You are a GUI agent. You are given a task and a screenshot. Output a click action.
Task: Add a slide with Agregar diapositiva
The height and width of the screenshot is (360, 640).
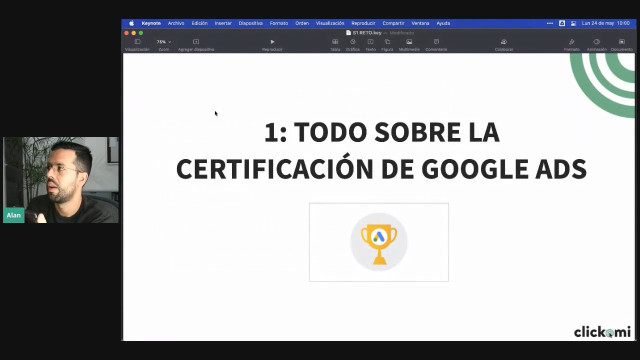tap(196, 42)
